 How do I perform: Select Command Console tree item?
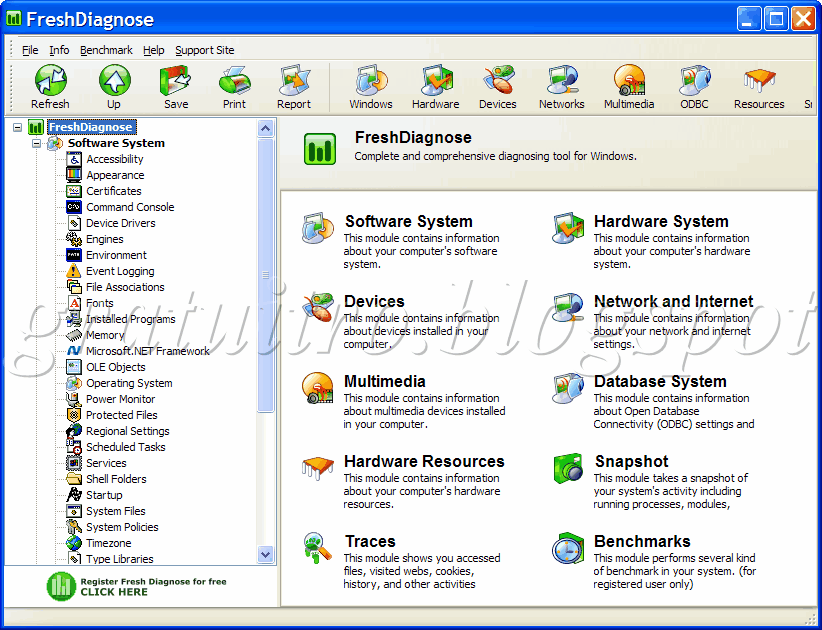130,207
